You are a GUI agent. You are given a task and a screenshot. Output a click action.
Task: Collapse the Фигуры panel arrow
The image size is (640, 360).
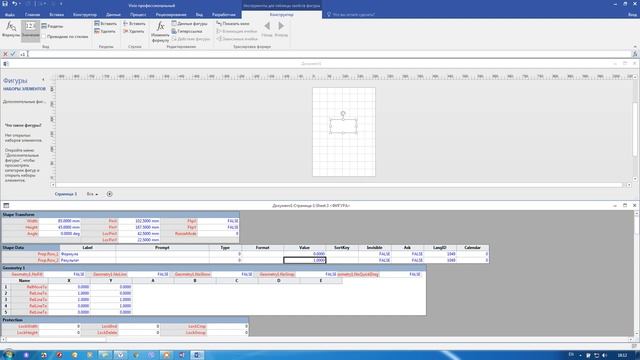[x=43, y=80]
